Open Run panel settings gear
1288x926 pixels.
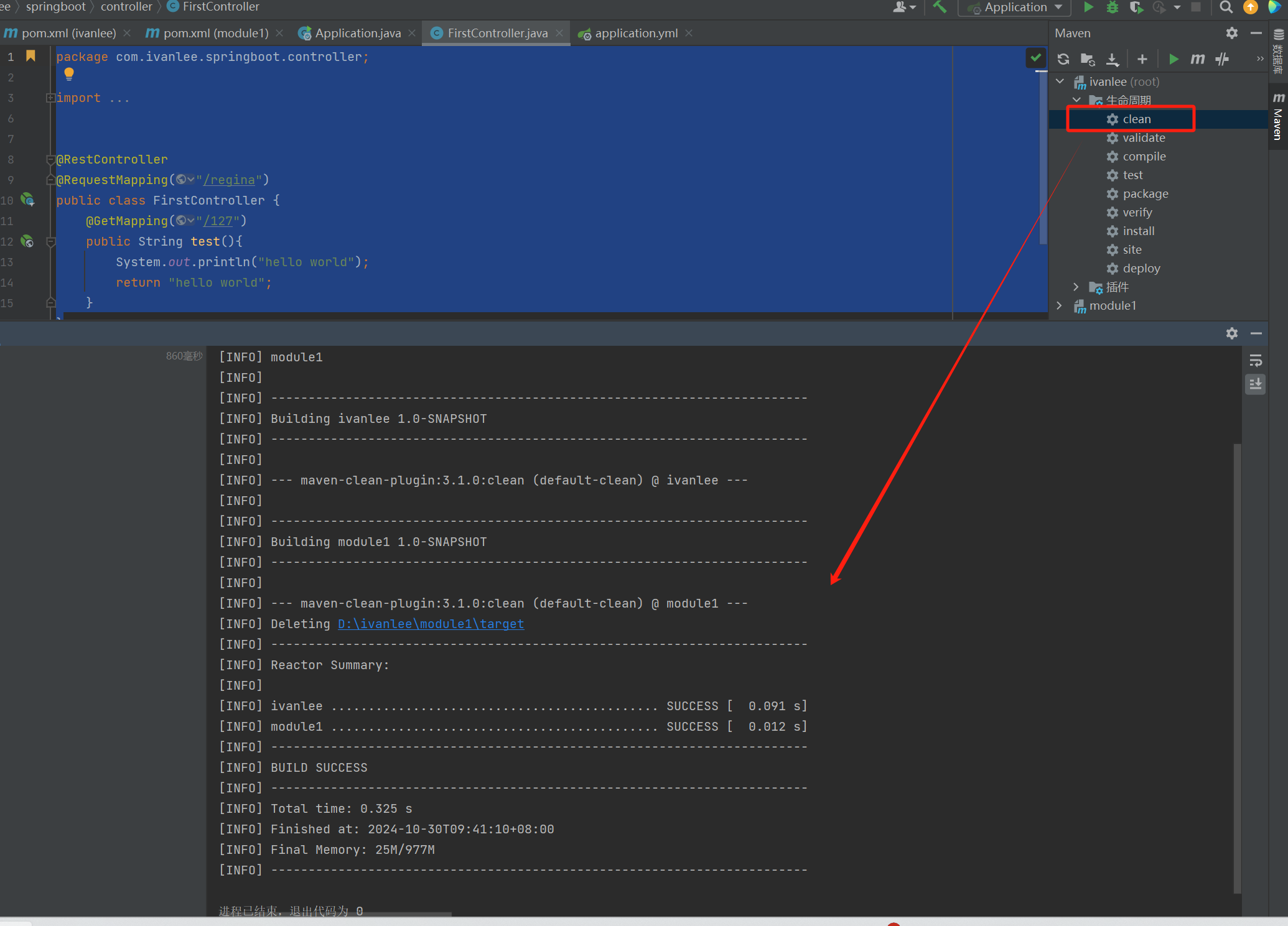(1232, 333)
